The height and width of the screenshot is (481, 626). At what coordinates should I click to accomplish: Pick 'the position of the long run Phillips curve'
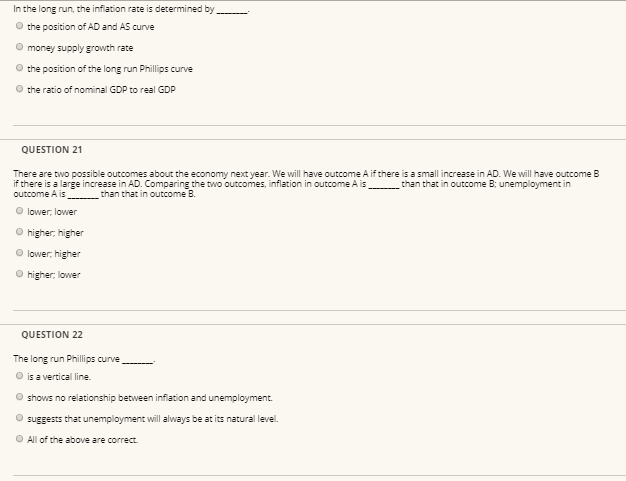tap(19, 67)
